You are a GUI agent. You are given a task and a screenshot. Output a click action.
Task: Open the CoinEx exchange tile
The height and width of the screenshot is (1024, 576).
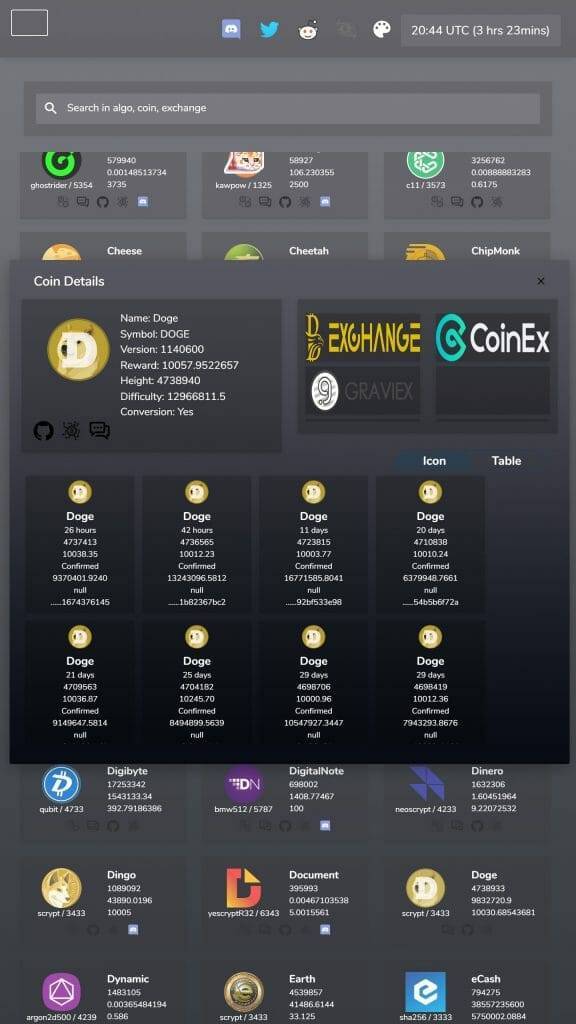click(x=493, y=337)
